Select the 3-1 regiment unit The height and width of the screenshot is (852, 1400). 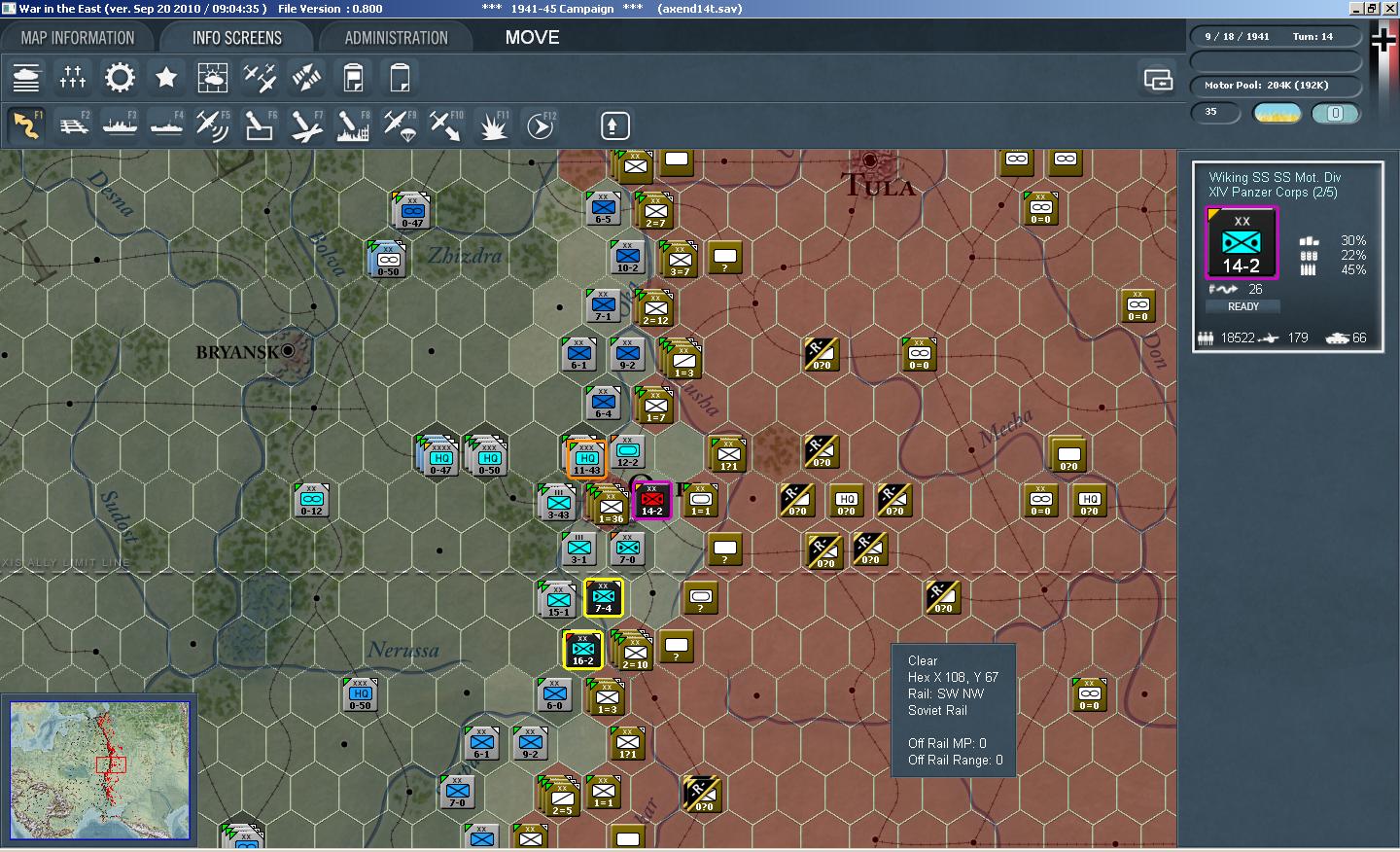[578, 549]
